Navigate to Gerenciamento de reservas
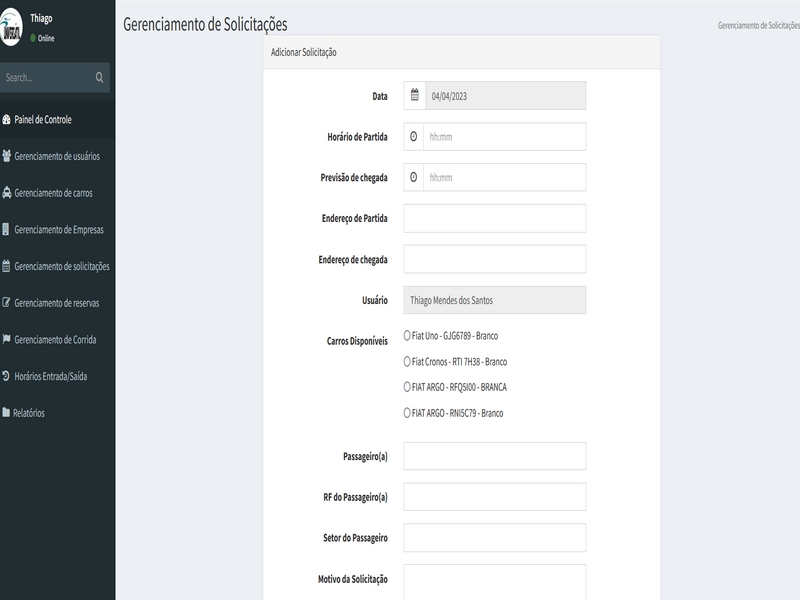The height and width of the screenshot is (600, 800). 56,303
